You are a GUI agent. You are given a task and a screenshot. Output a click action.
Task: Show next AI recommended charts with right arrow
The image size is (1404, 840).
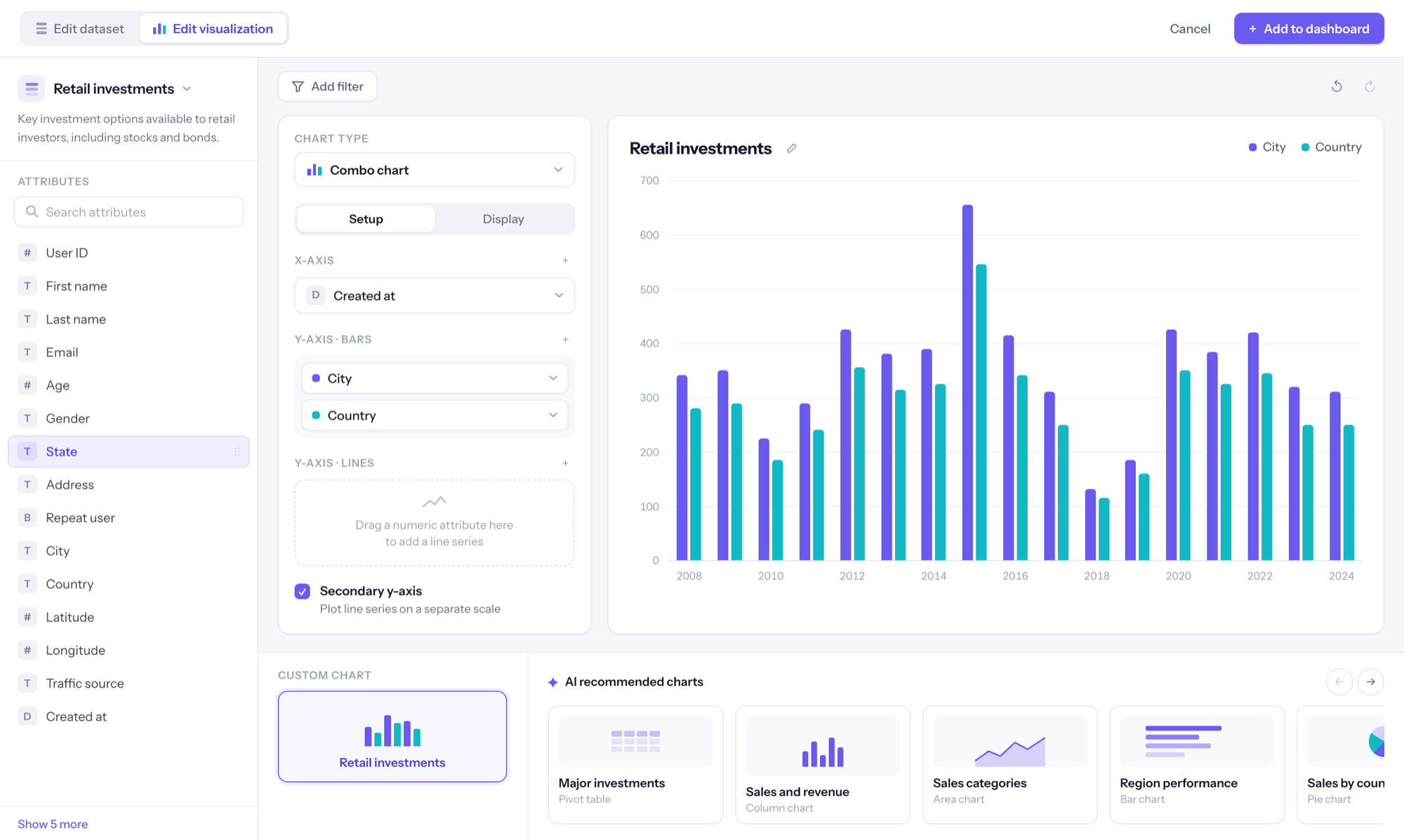tap(1370, 681)
